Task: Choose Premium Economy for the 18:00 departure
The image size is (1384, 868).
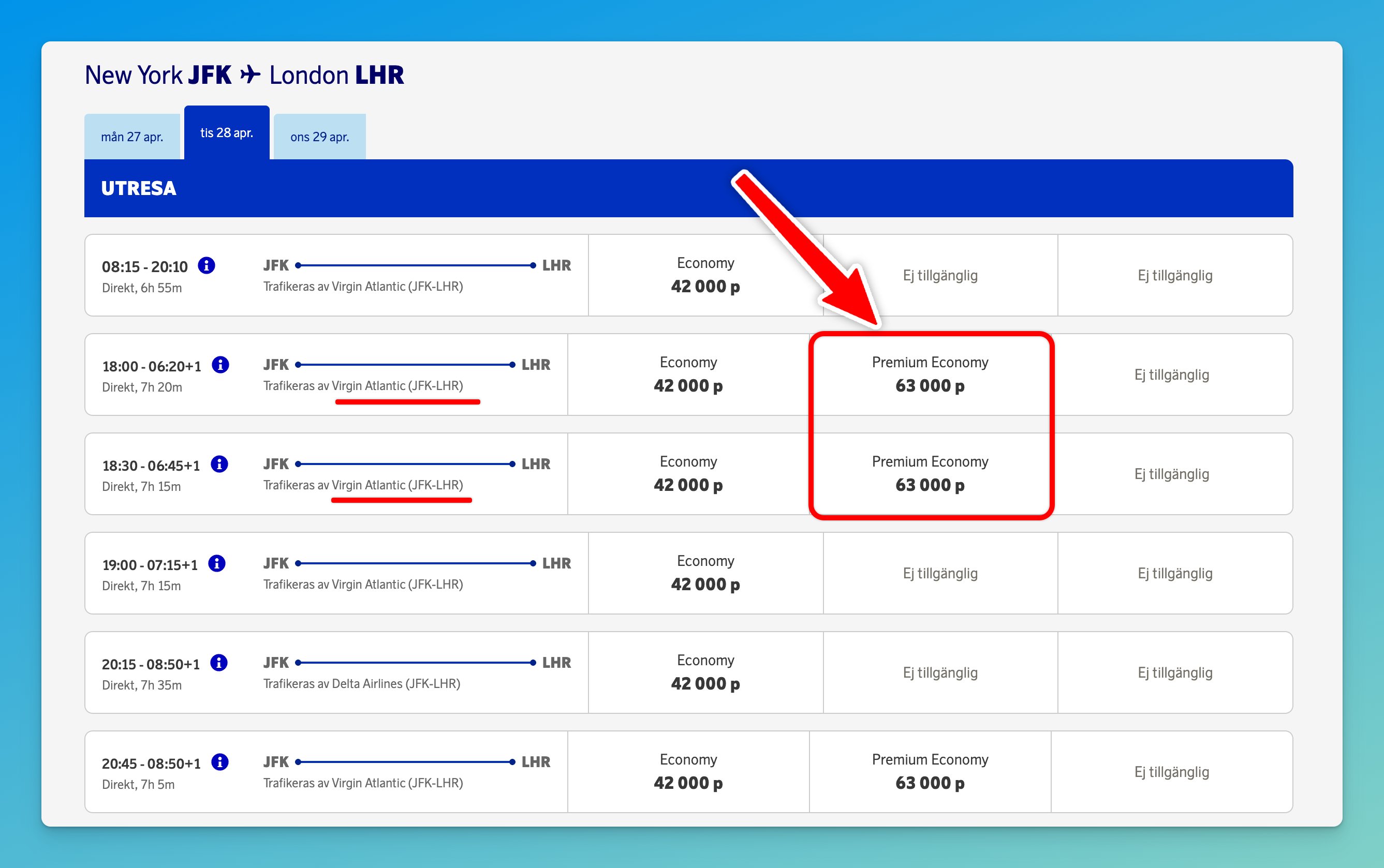Action: (930, 375)
